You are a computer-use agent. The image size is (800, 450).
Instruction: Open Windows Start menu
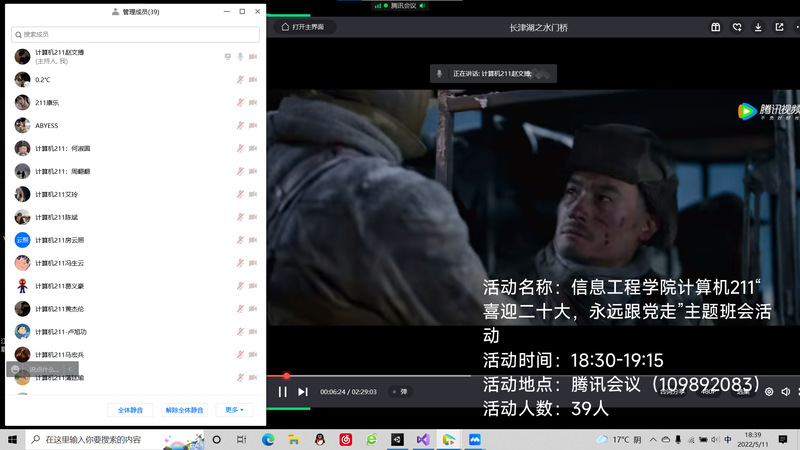[12, 439]
